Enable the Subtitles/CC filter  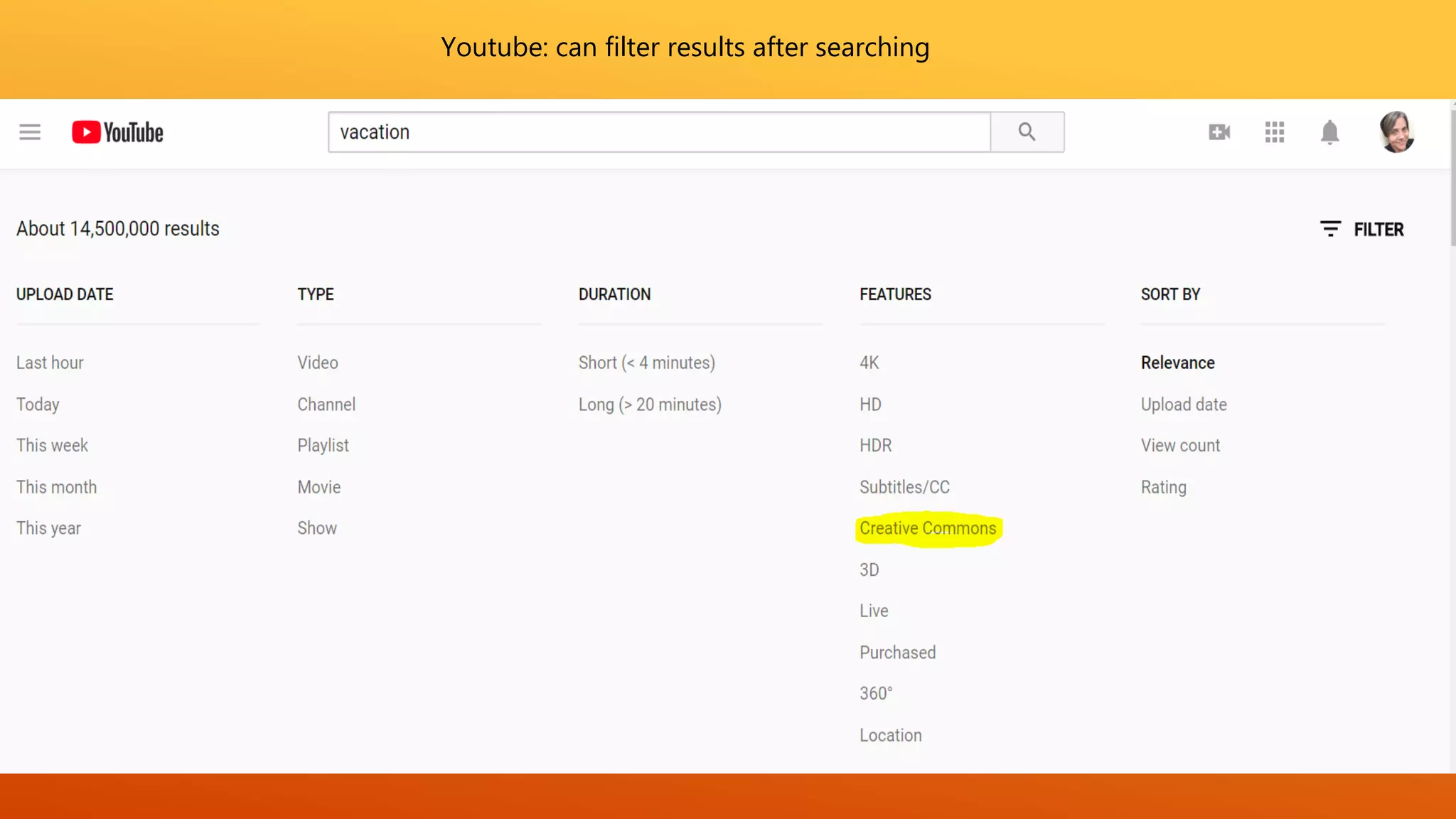904,487
